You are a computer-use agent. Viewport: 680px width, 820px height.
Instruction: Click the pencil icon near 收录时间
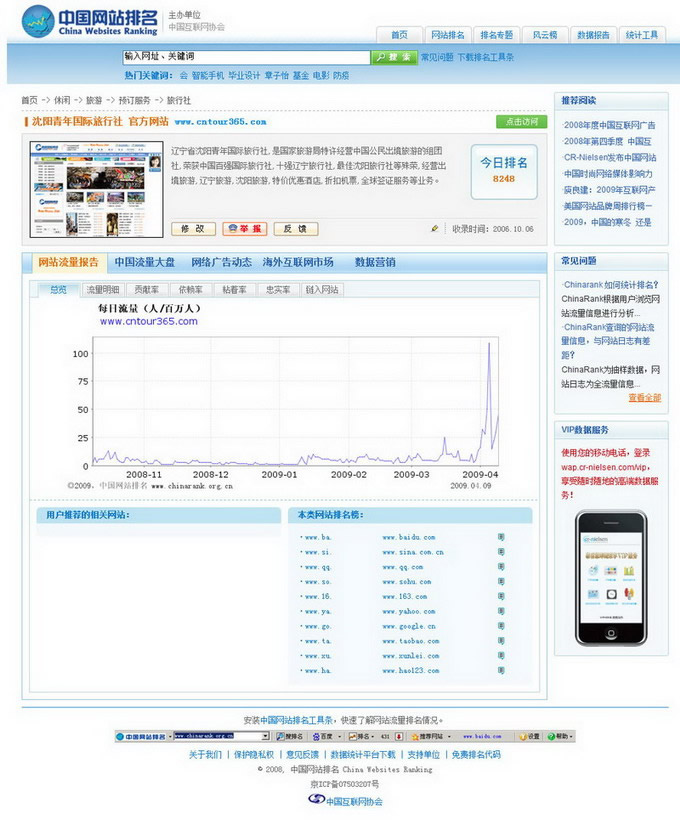[434, 229]
